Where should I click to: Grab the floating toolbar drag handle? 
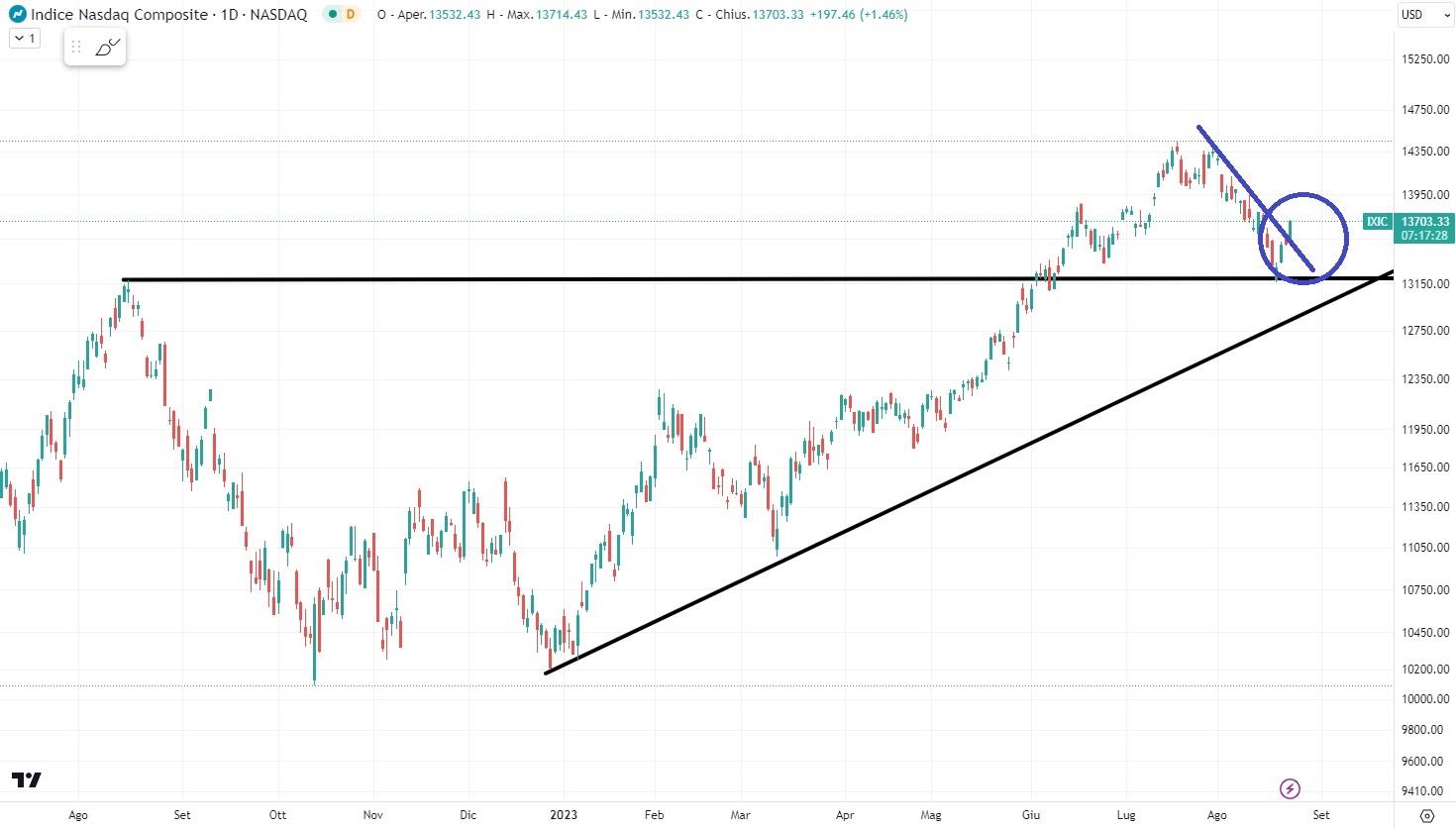[x=76, y=48]
